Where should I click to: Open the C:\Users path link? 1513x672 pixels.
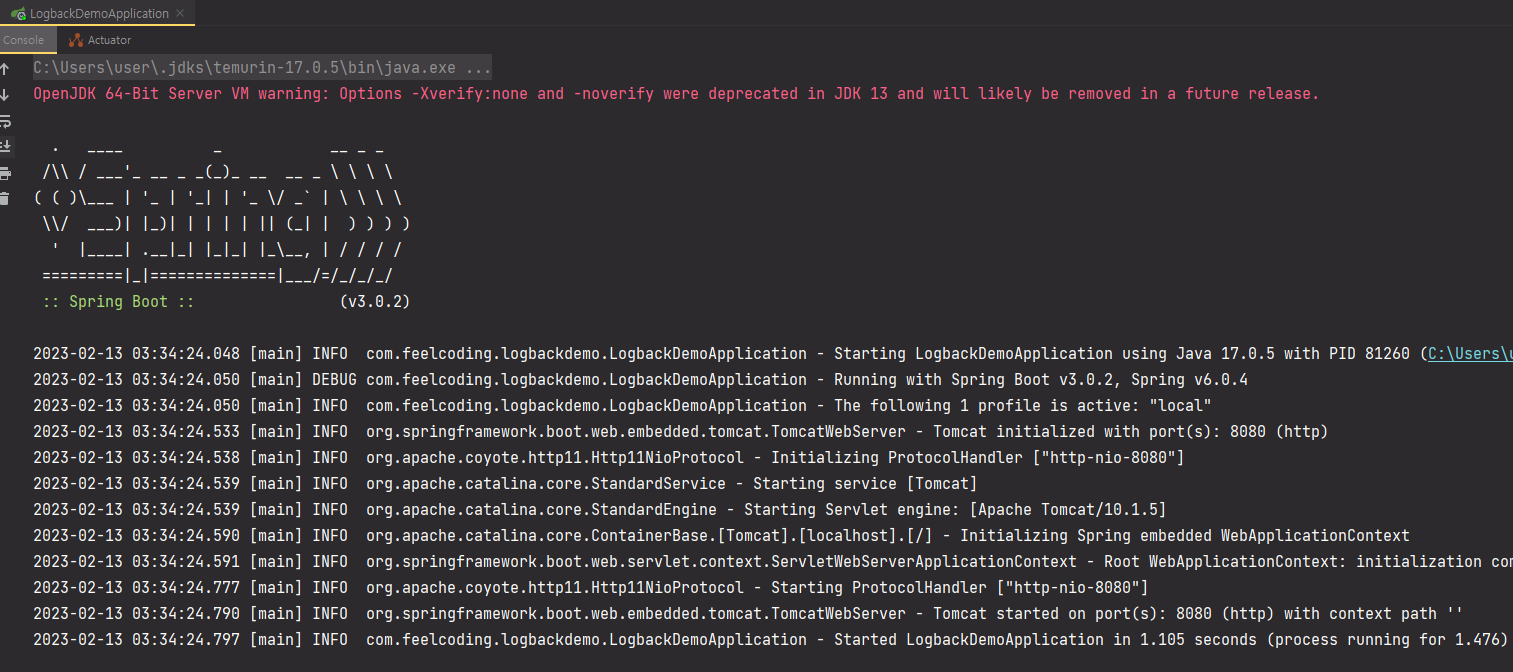(x=1470, y=354)
